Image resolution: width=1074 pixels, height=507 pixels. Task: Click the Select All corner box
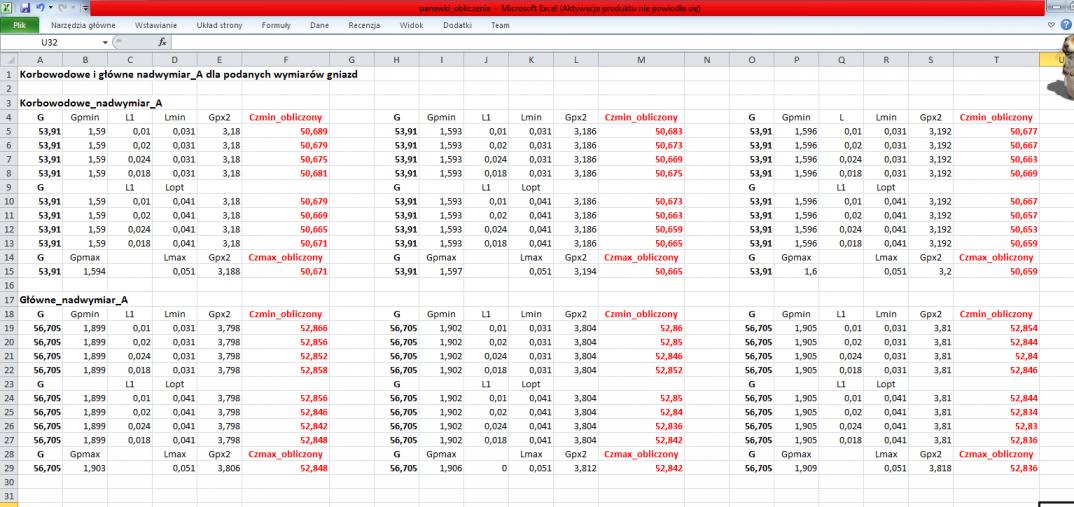8,60
